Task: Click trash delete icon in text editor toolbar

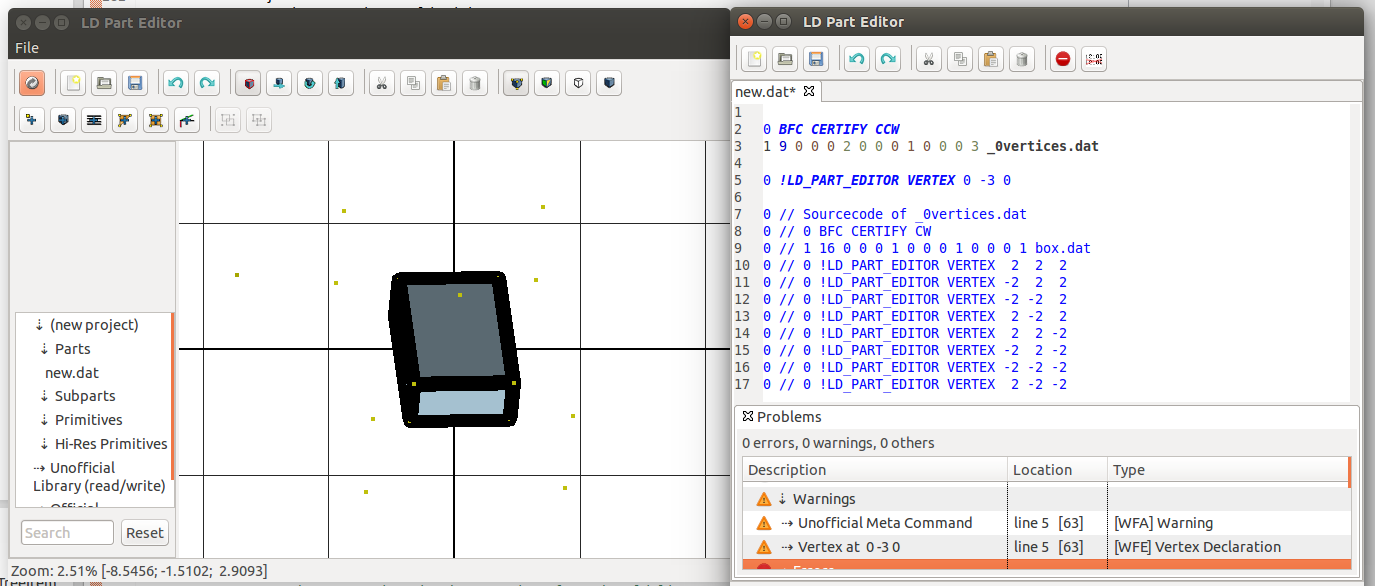Action: coord(1021,59)
